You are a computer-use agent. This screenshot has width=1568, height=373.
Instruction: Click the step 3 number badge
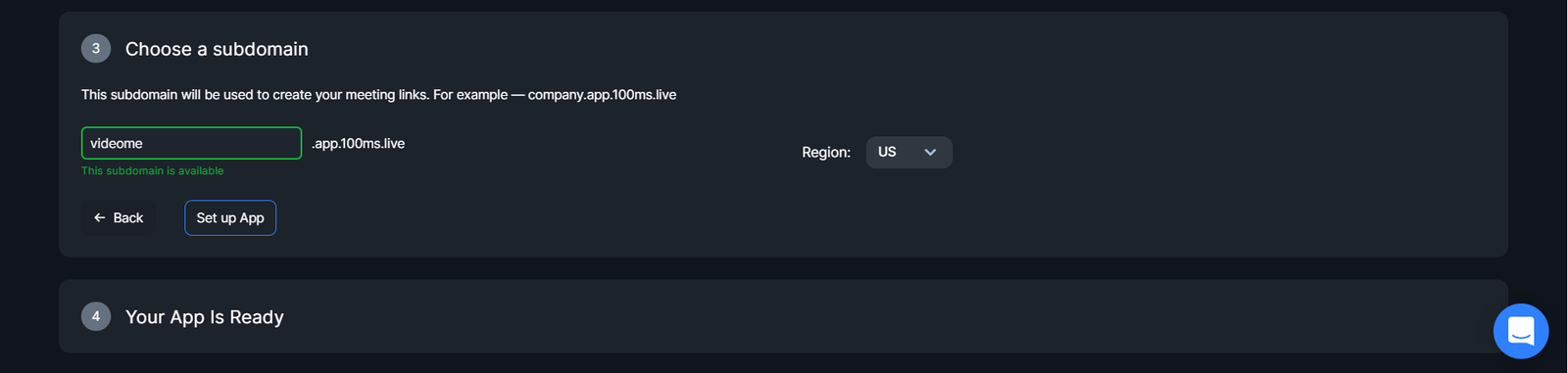(x=96, y=48)
